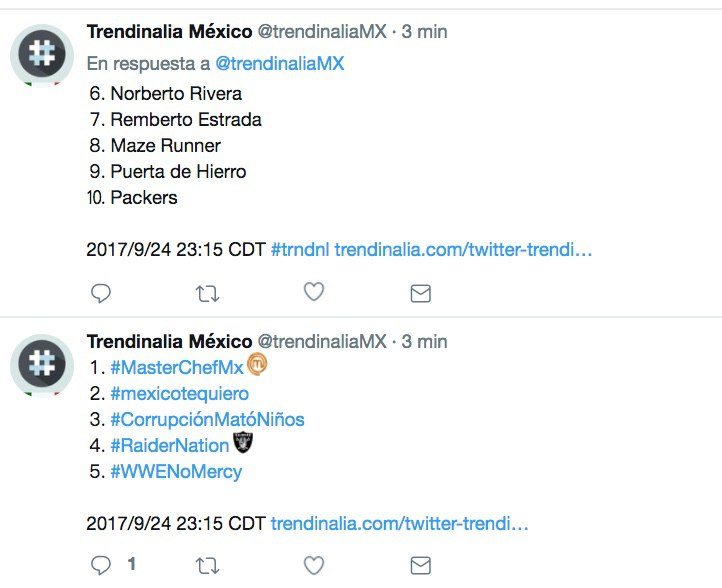Like the first tweet with trends 6-10
This screenshot has height=588, width=722.
tap(314, 292)
